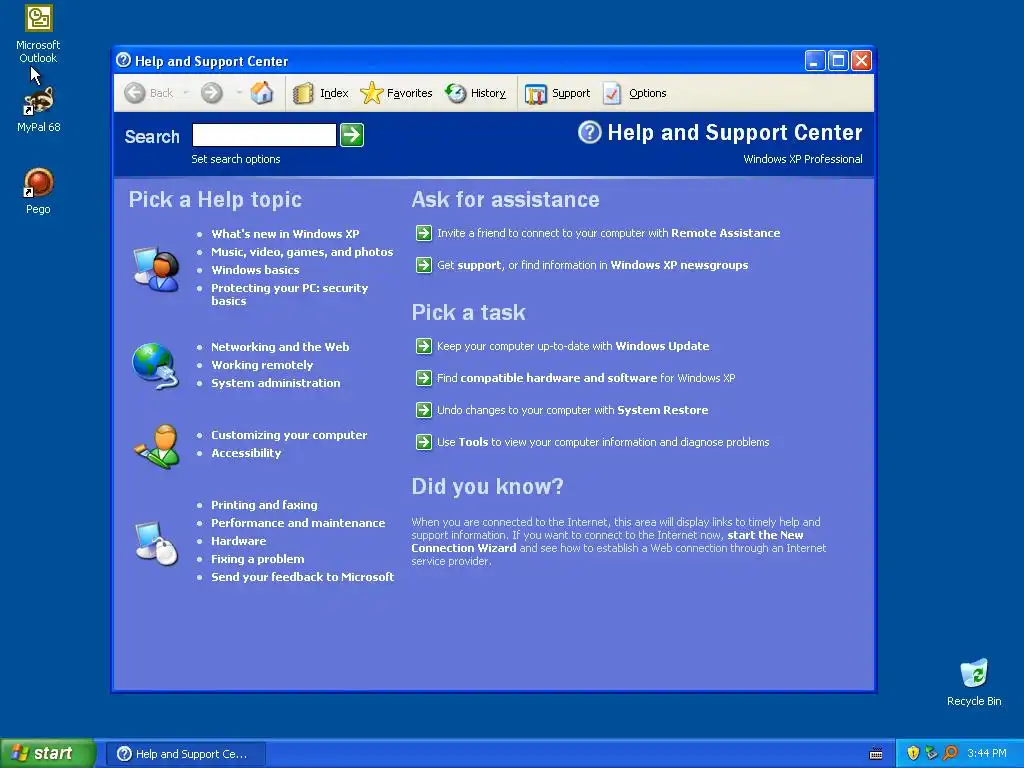This screenshot has height=768, width=1024.
Task: Click the greyed Forward arrow button
Action: (x=212, y=93)
